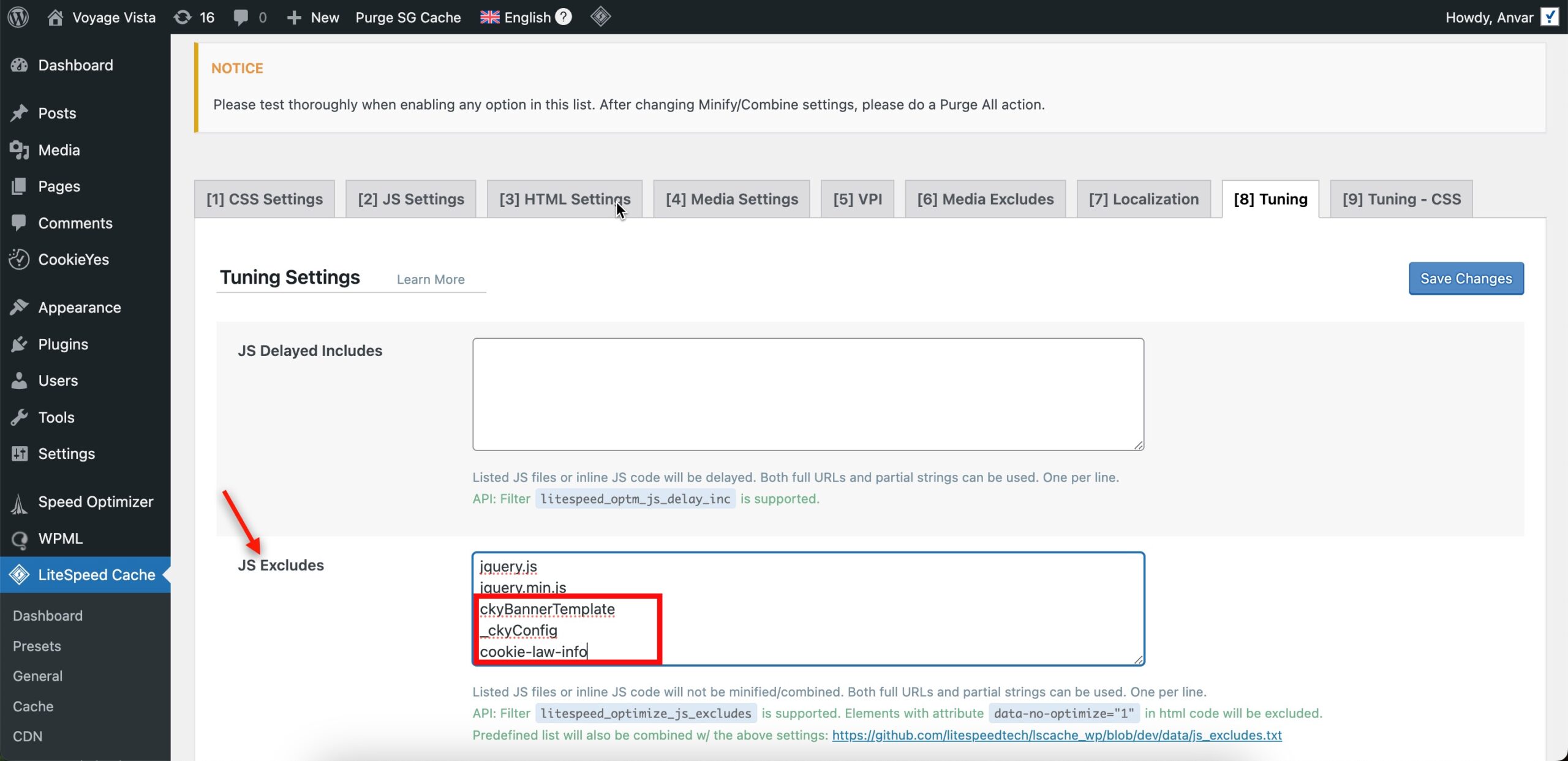
Task: Open the English language menu
Action: (527, 17)
